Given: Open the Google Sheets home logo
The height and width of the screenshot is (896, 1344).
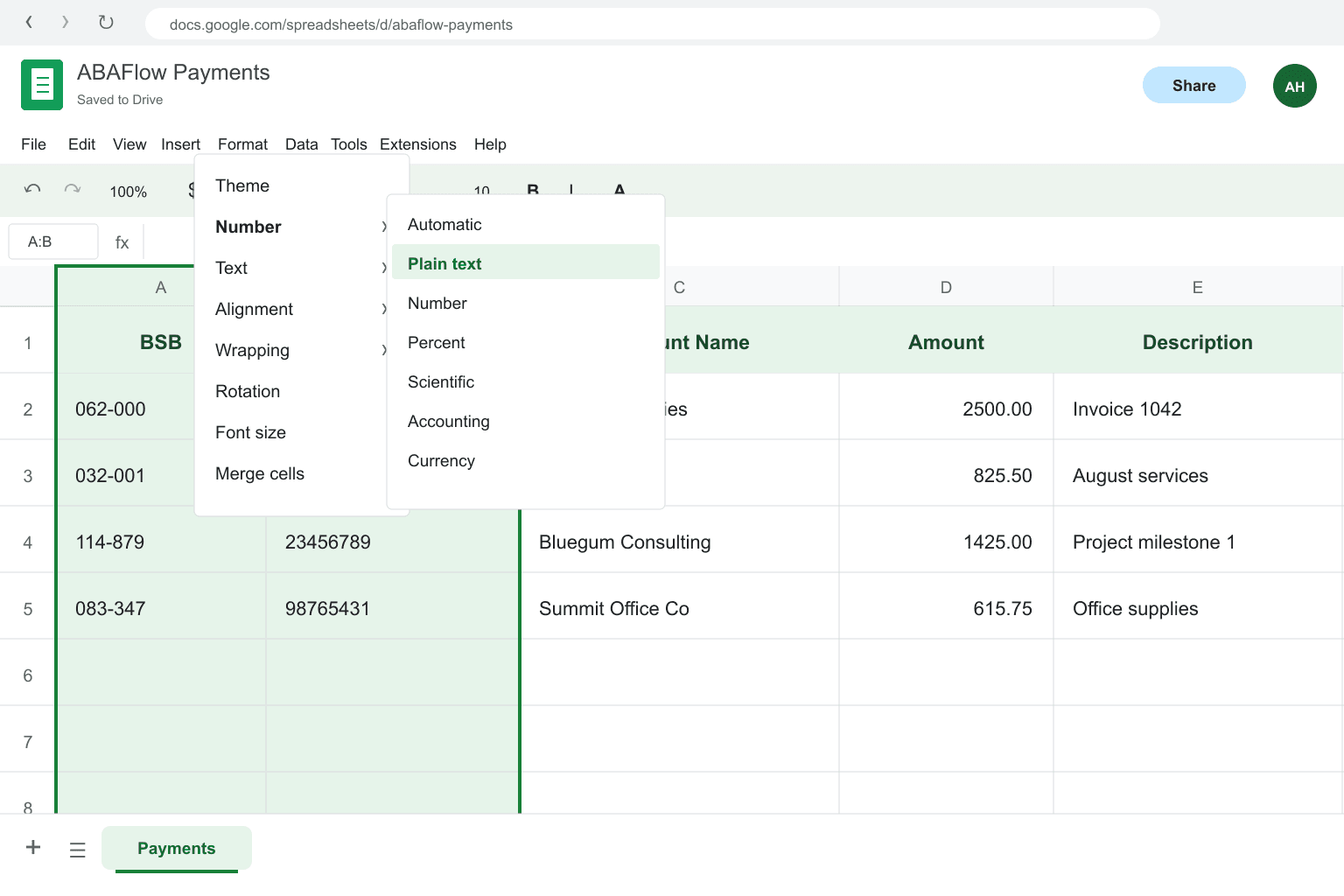Looking at the screenshot, I should pyautogui.click(x=42, y=85).
